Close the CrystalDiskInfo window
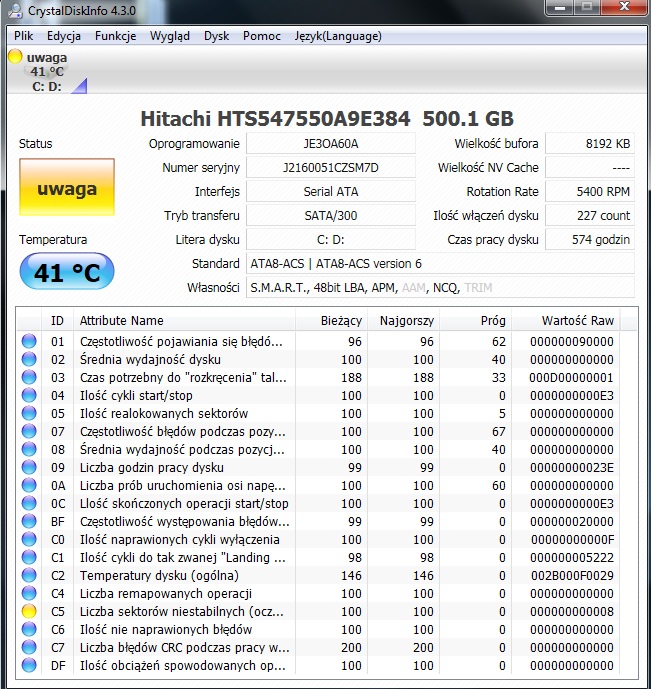Screen dimensions: 651x689 click(x=624, y=7)
